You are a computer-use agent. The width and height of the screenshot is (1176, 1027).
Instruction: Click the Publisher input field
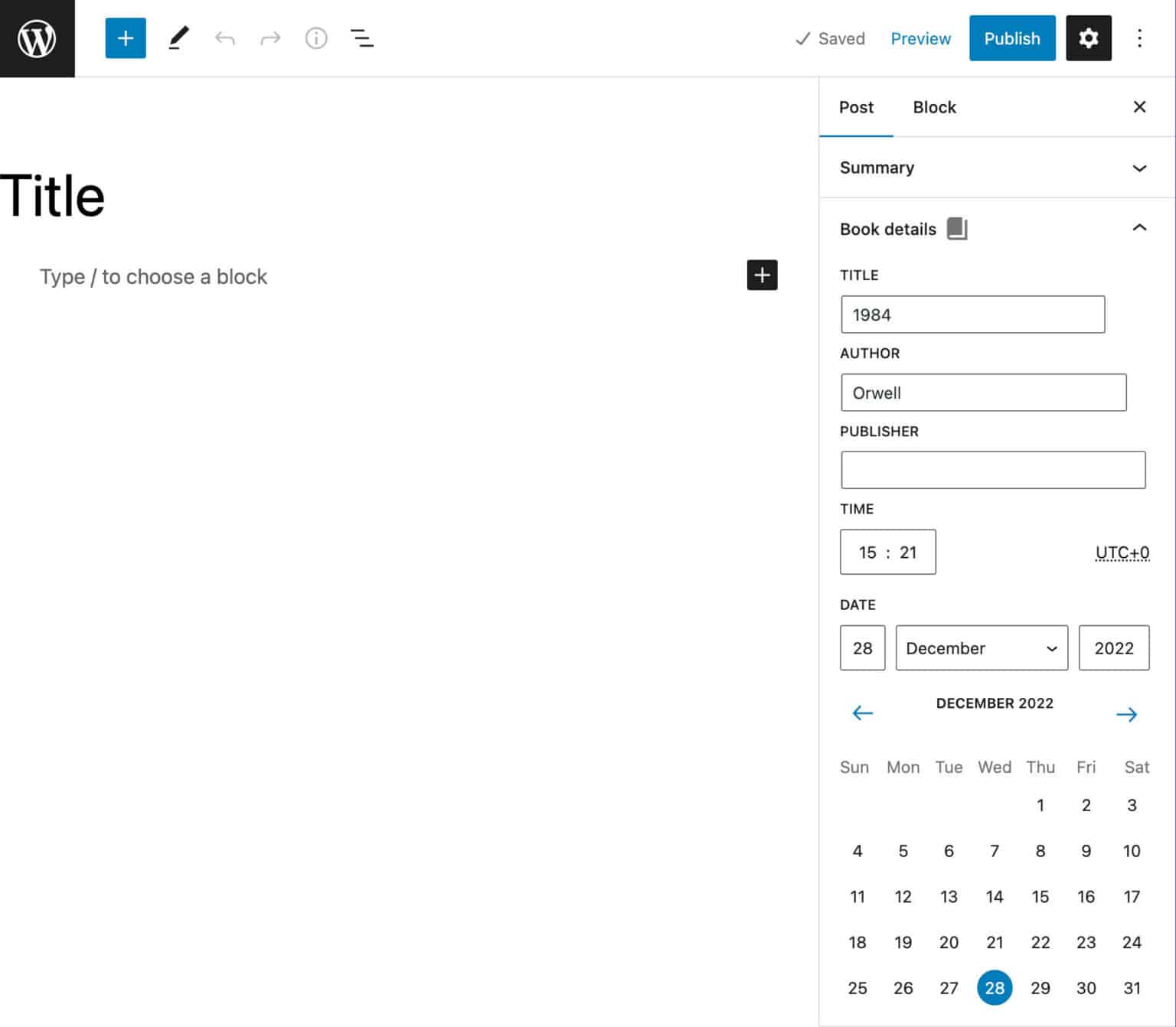click(993, 469)
